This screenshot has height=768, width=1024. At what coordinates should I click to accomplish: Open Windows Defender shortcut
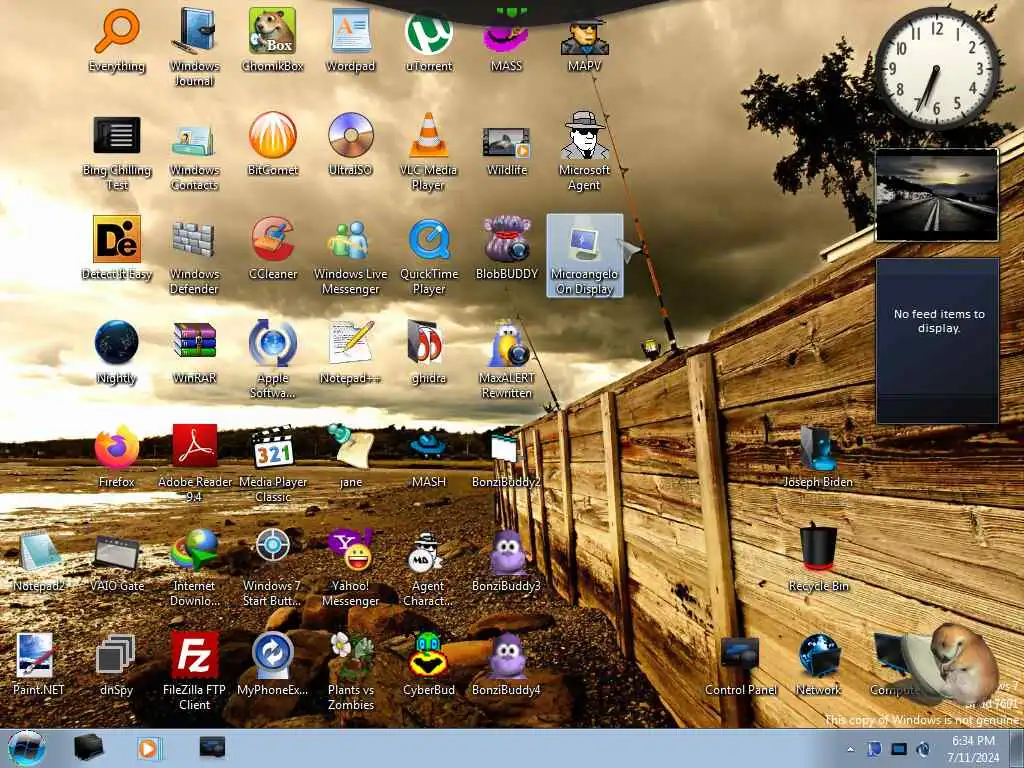pyautogui.click(x=195, y=258)
